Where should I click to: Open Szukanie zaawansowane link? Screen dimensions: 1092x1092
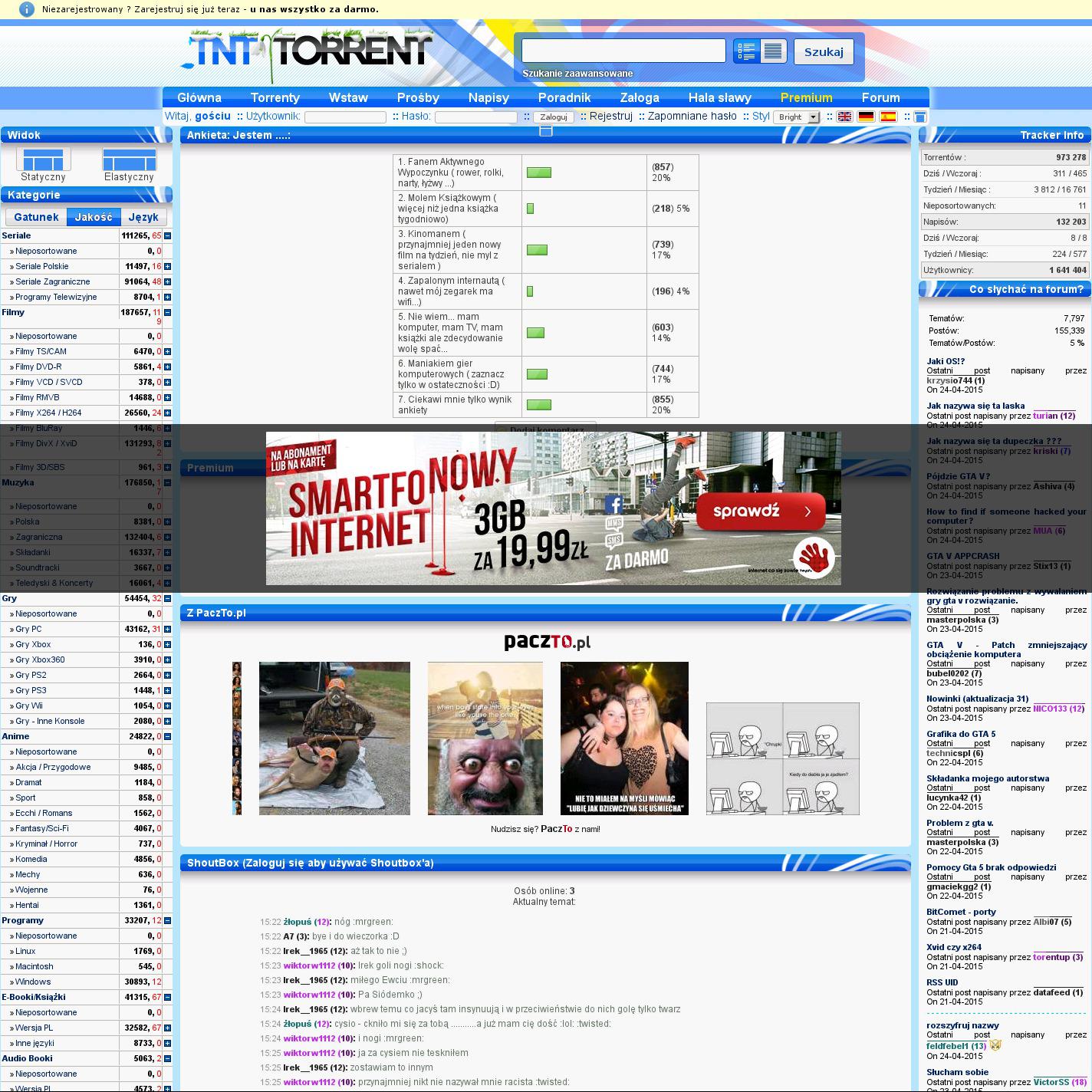point(577,74)
